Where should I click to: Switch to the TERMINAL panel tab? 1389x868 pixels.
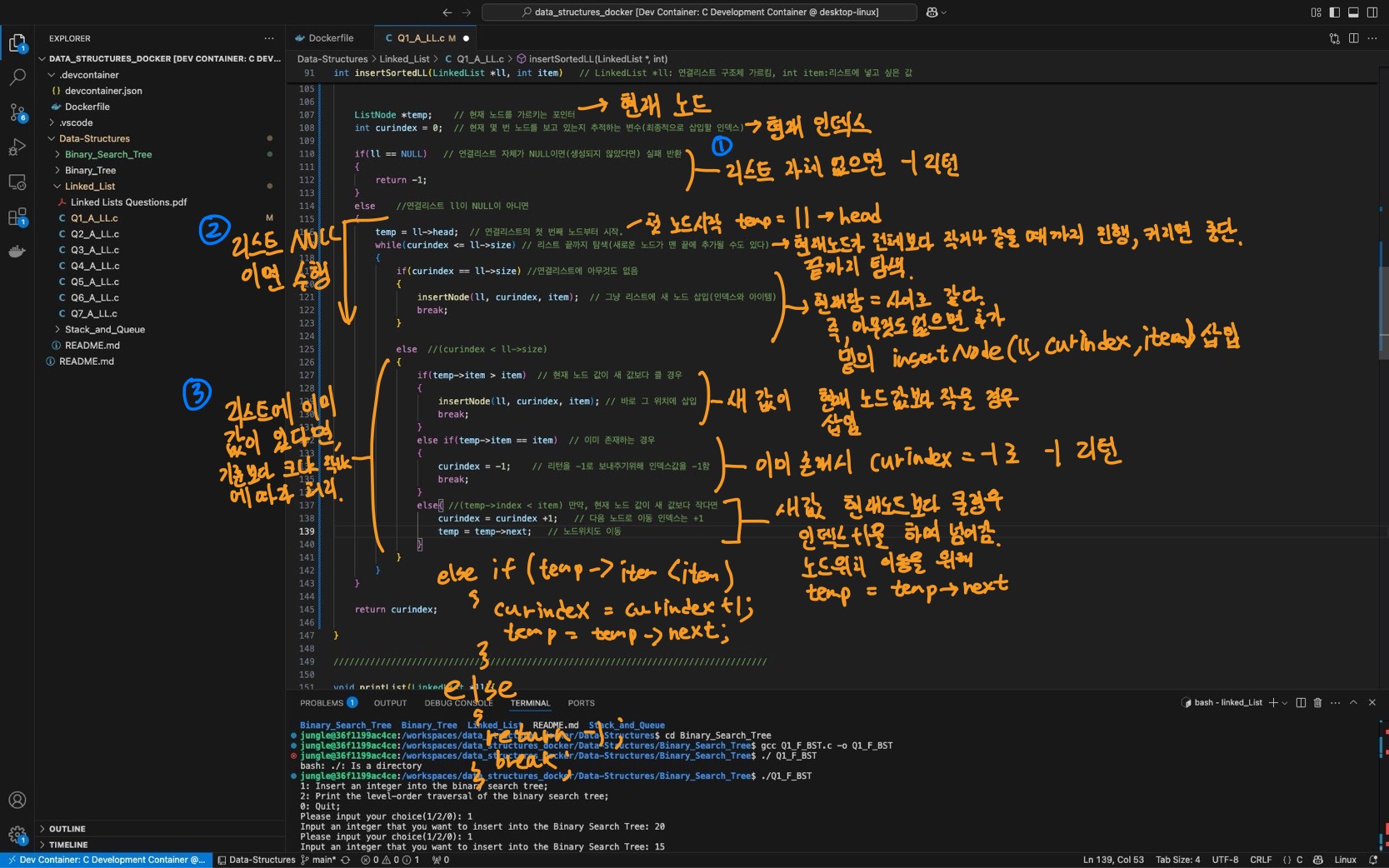(530, 703)
